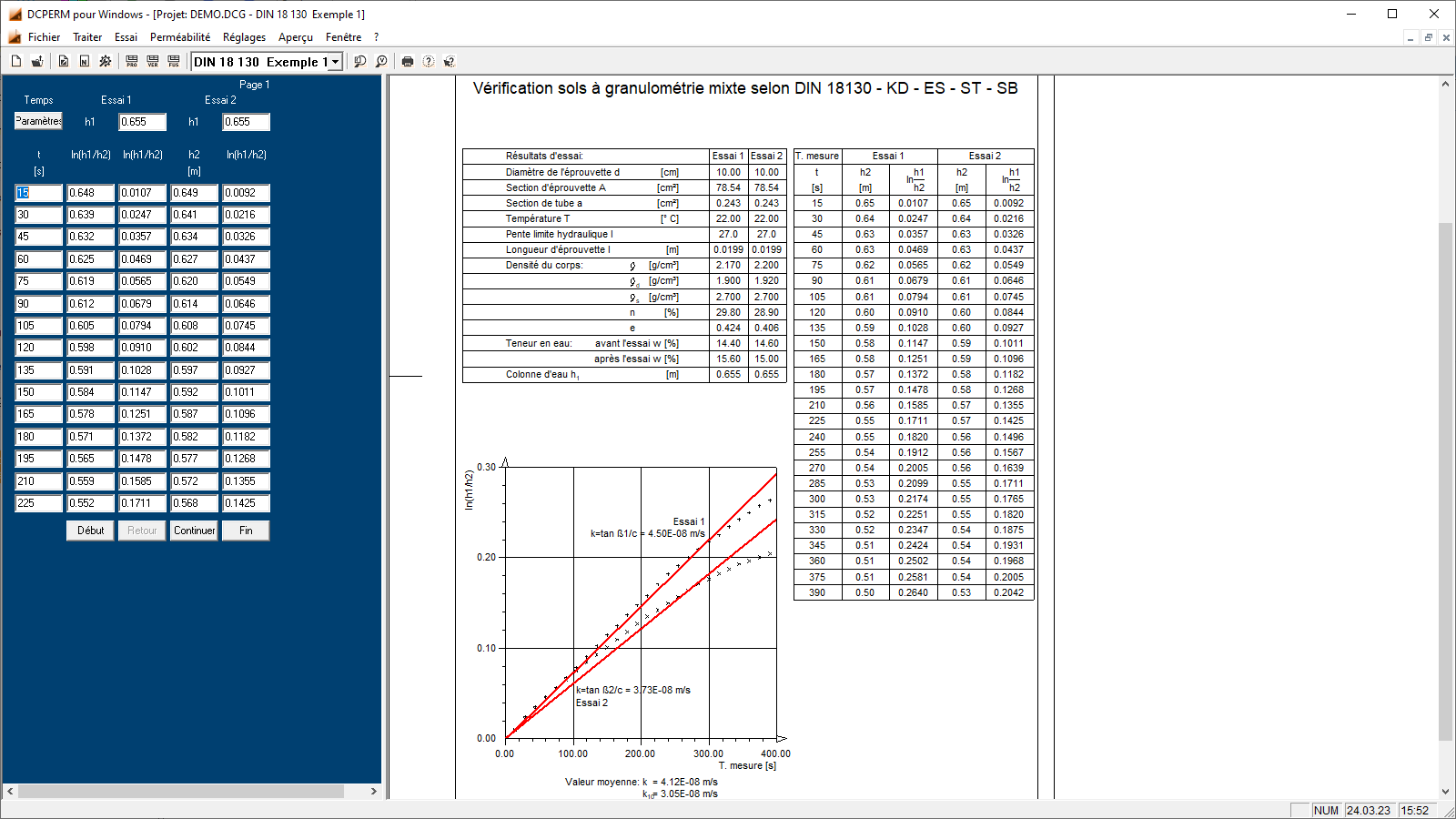Minimize the inner document window
The width and height of the screenshot is (1456, 819).
point(1411,37)
